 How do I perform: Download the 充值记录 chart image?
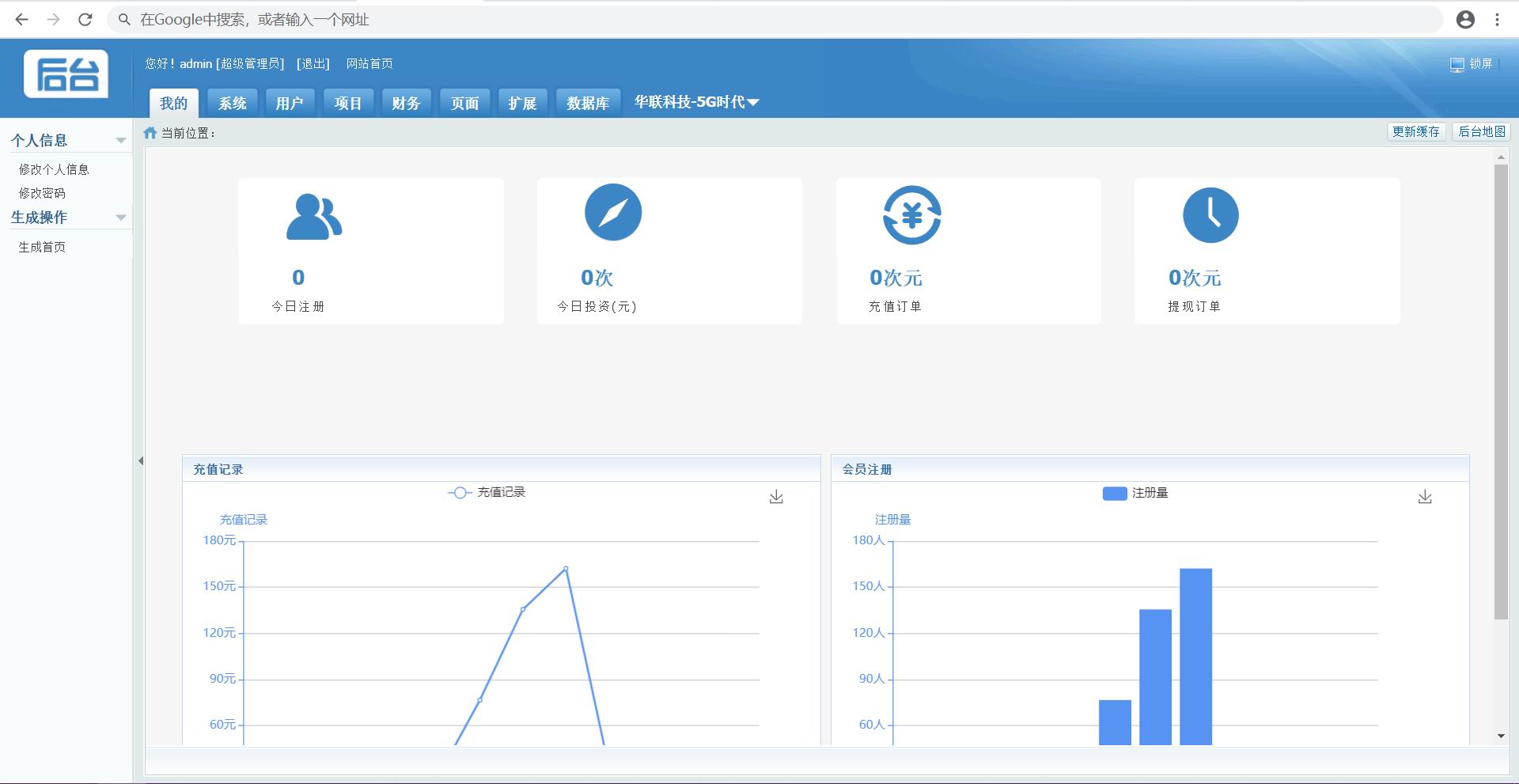coord(776,497)
